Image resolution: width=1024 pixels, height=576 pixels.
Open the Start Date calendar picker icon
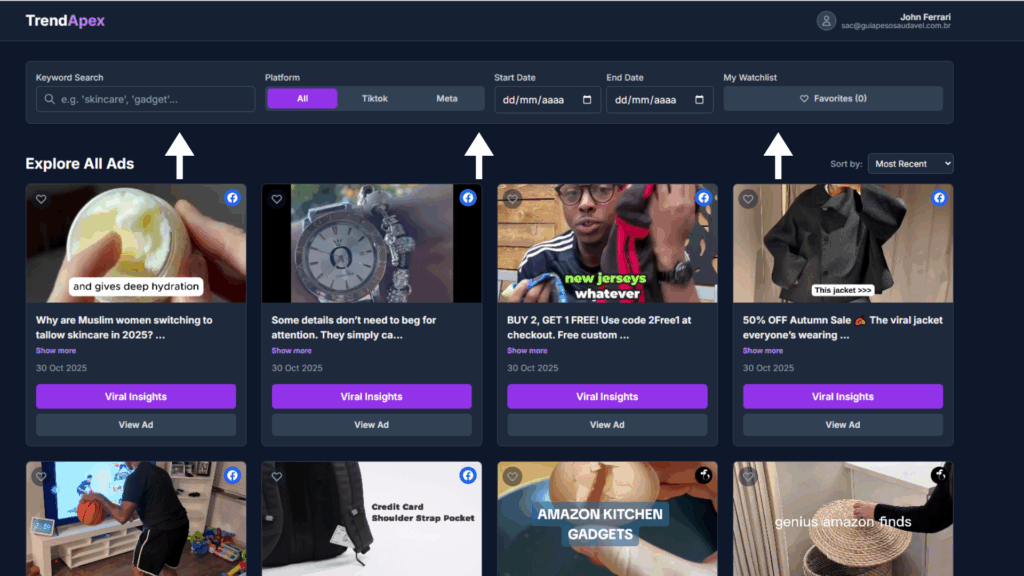(587, 100)
